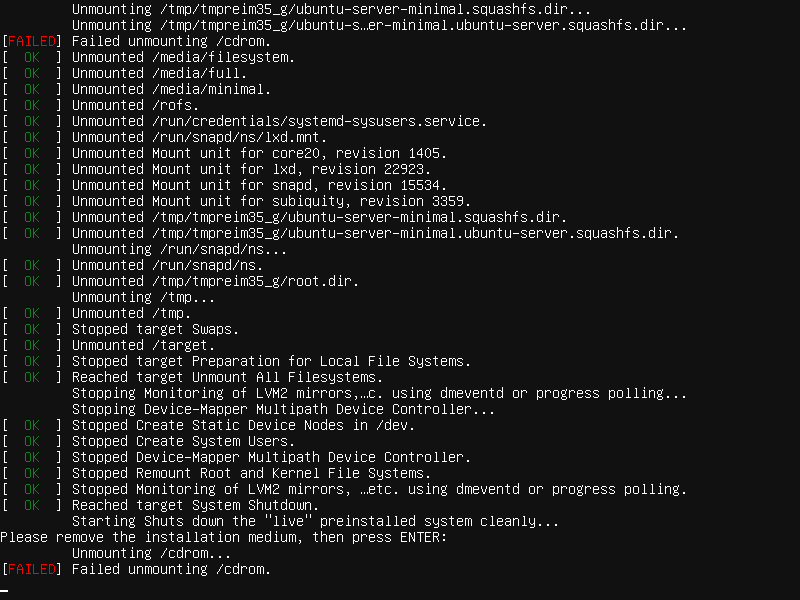The height and width of the screenshot is (600, 800).
Task: Click the core20 revision 1405 mount unit line
Action: click(259, 153)
